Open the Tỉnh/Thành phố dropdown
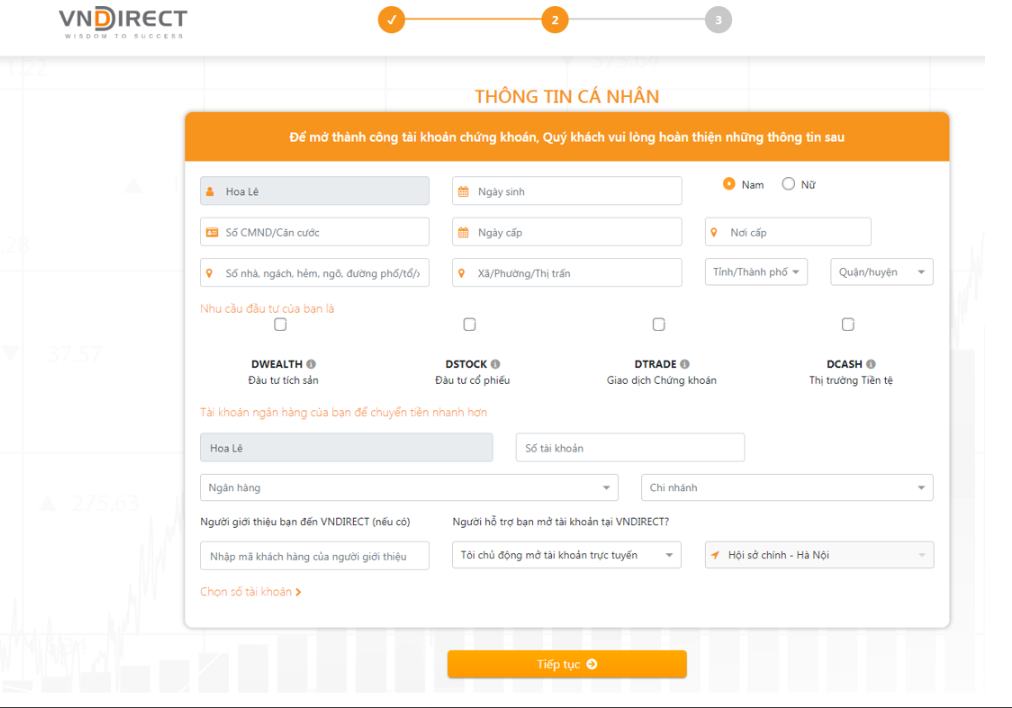 [x=756, y=272]
